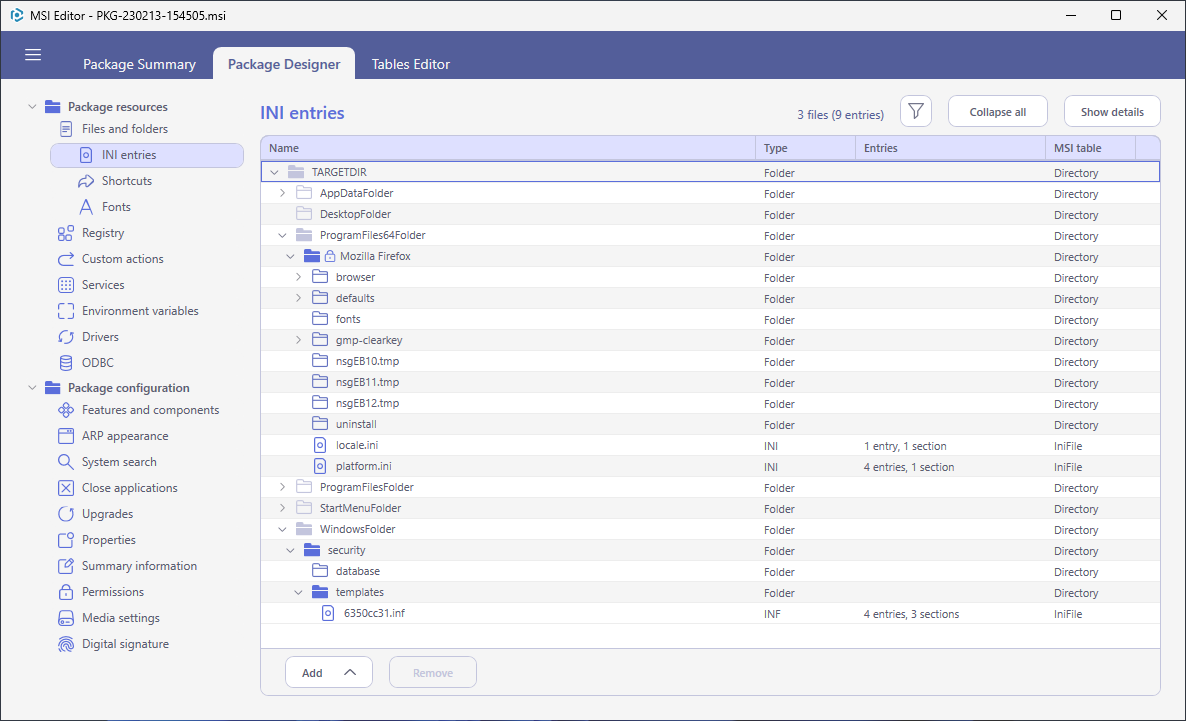Expand the ProgramFilesFolder node
This screenshot has width=1186, height=721.
click(x=282, y=487)
